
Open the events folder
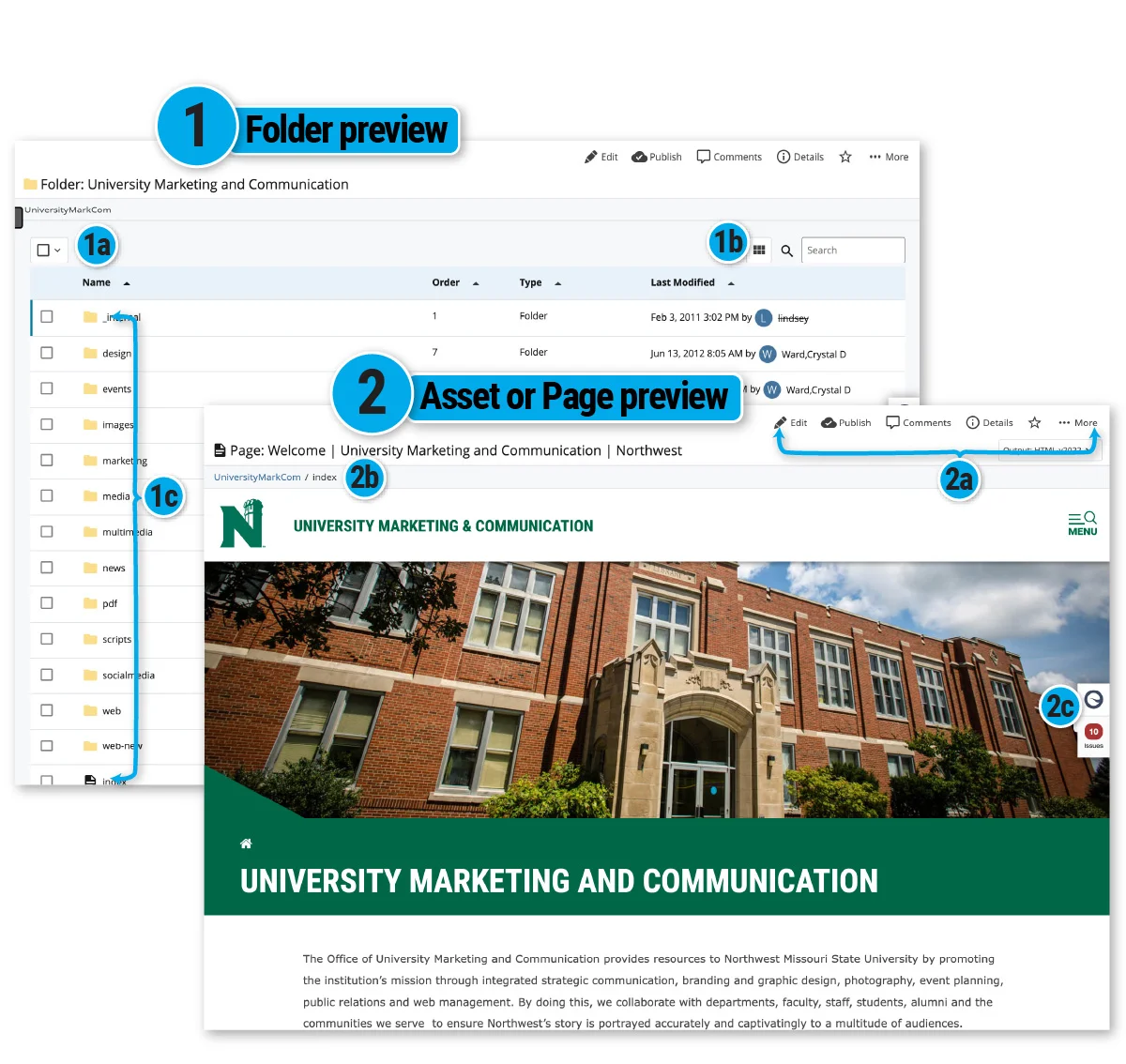tap(116, 389)
